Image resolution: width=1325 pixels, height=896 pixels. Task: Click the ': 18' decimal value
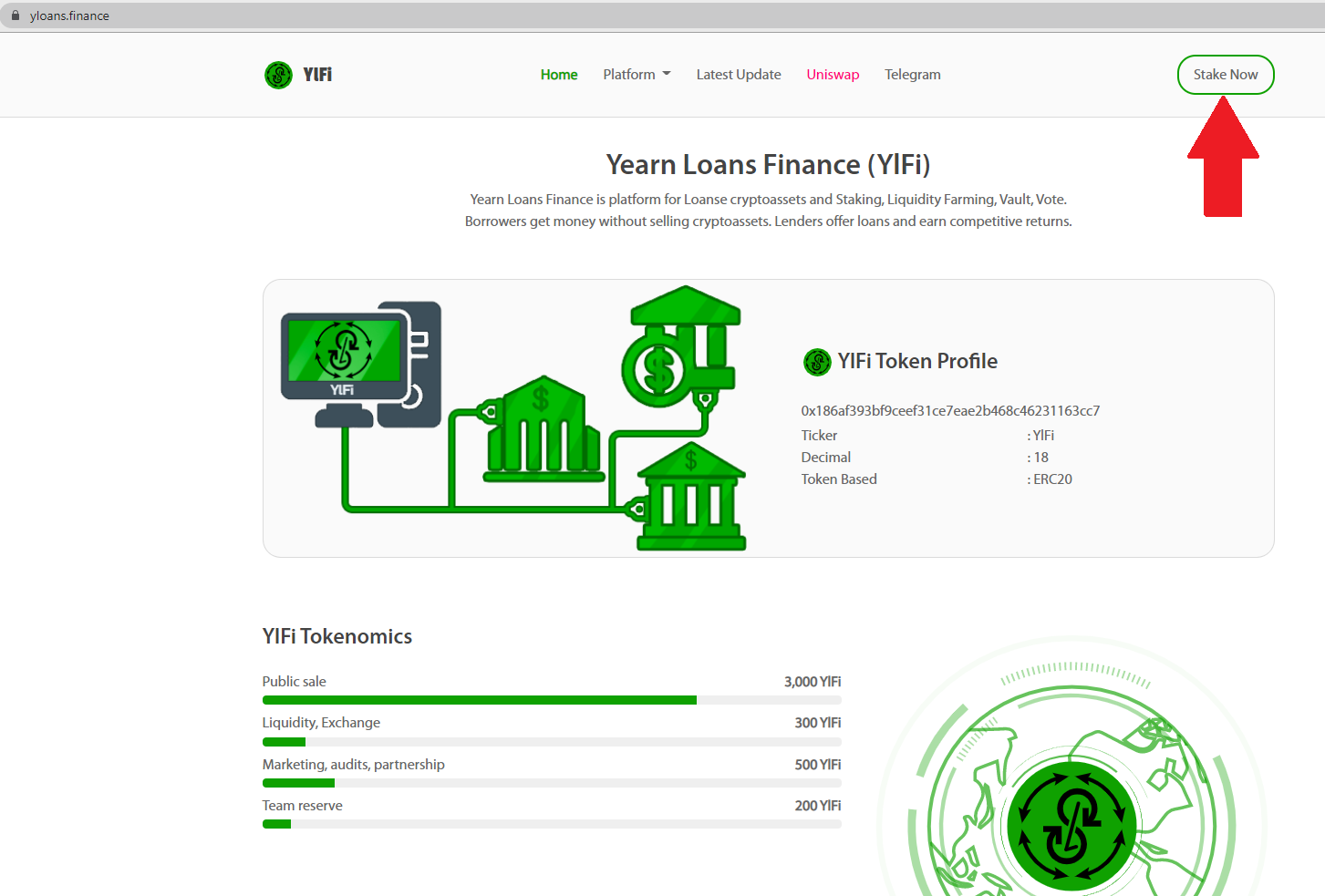[1038, 458]
